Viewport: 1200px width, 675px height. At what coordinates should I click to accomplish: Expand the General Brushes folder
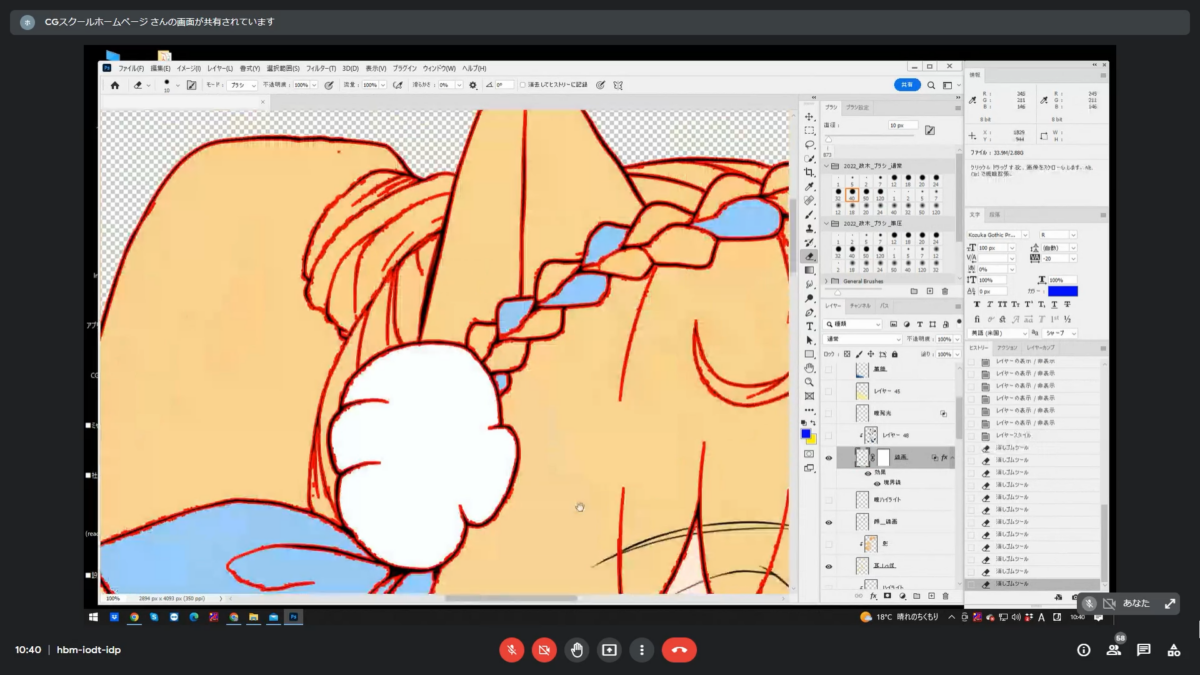tap(828, 281)
